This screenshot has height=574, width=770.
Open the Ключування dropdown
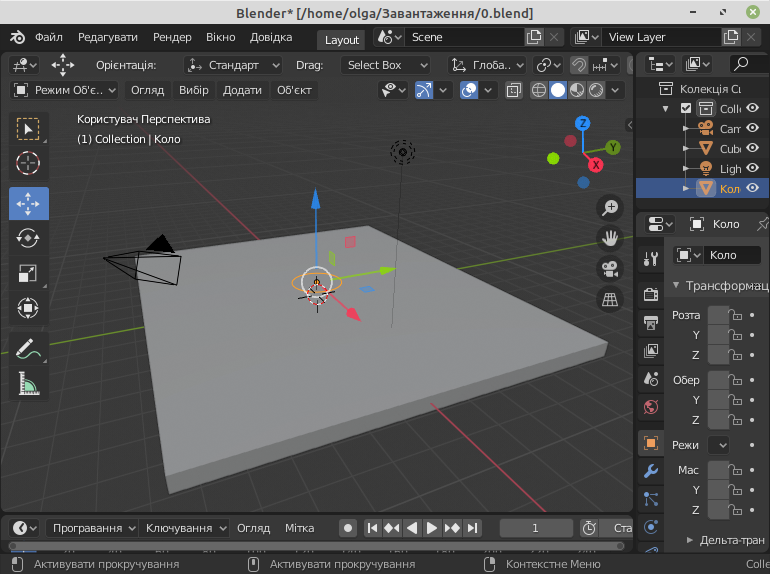(184, 528)
